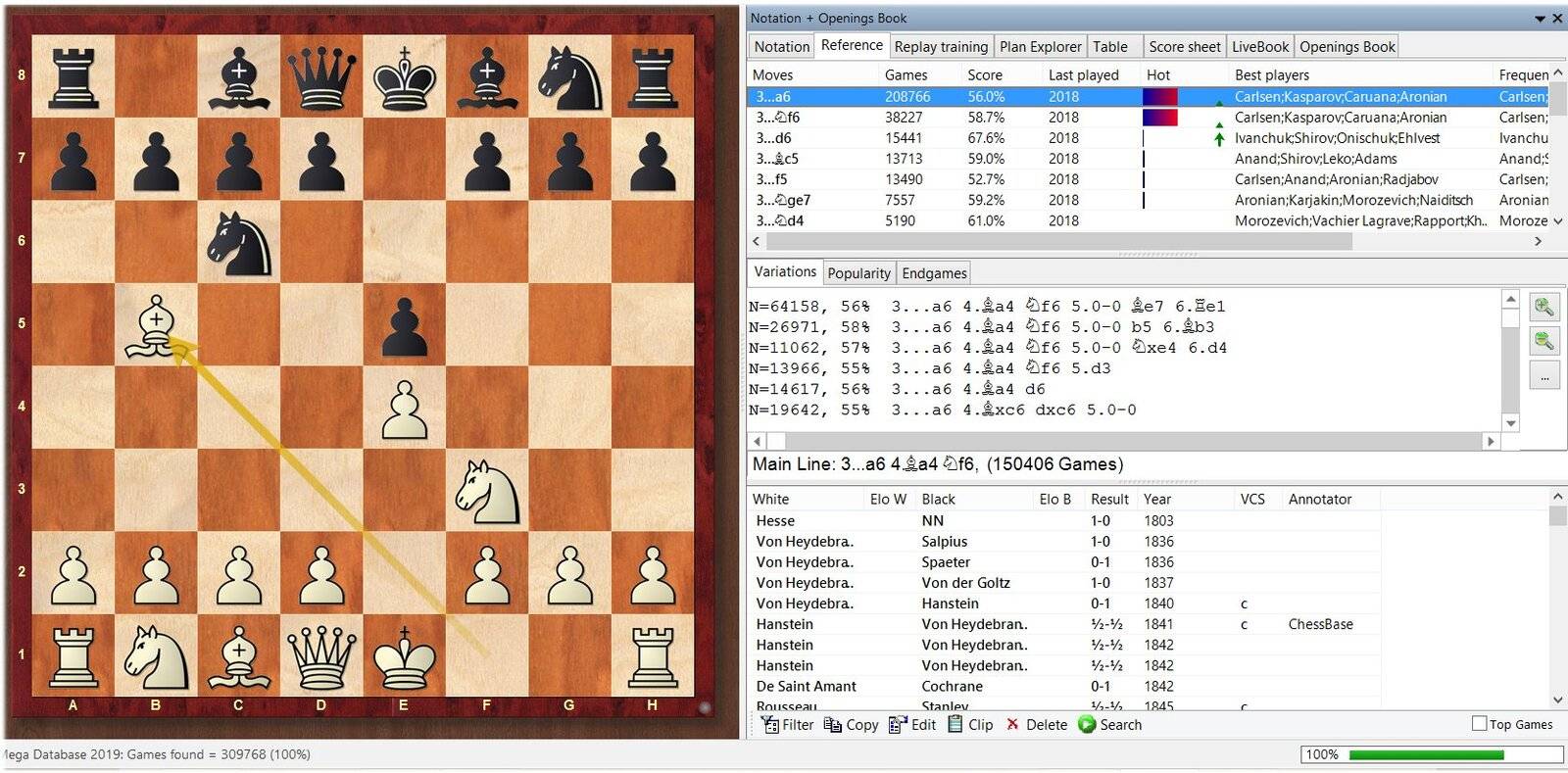Image resolution: width=1568 pixels, height=773 pixels.
Task: Select the Variations sub-tab
Action: pyautogui.click(x=785, y=272)
